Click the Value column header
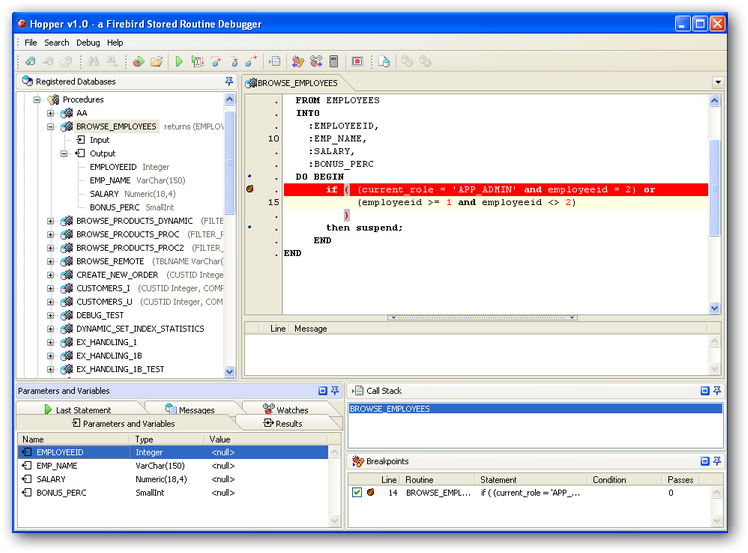 click(x=267, y=439)
